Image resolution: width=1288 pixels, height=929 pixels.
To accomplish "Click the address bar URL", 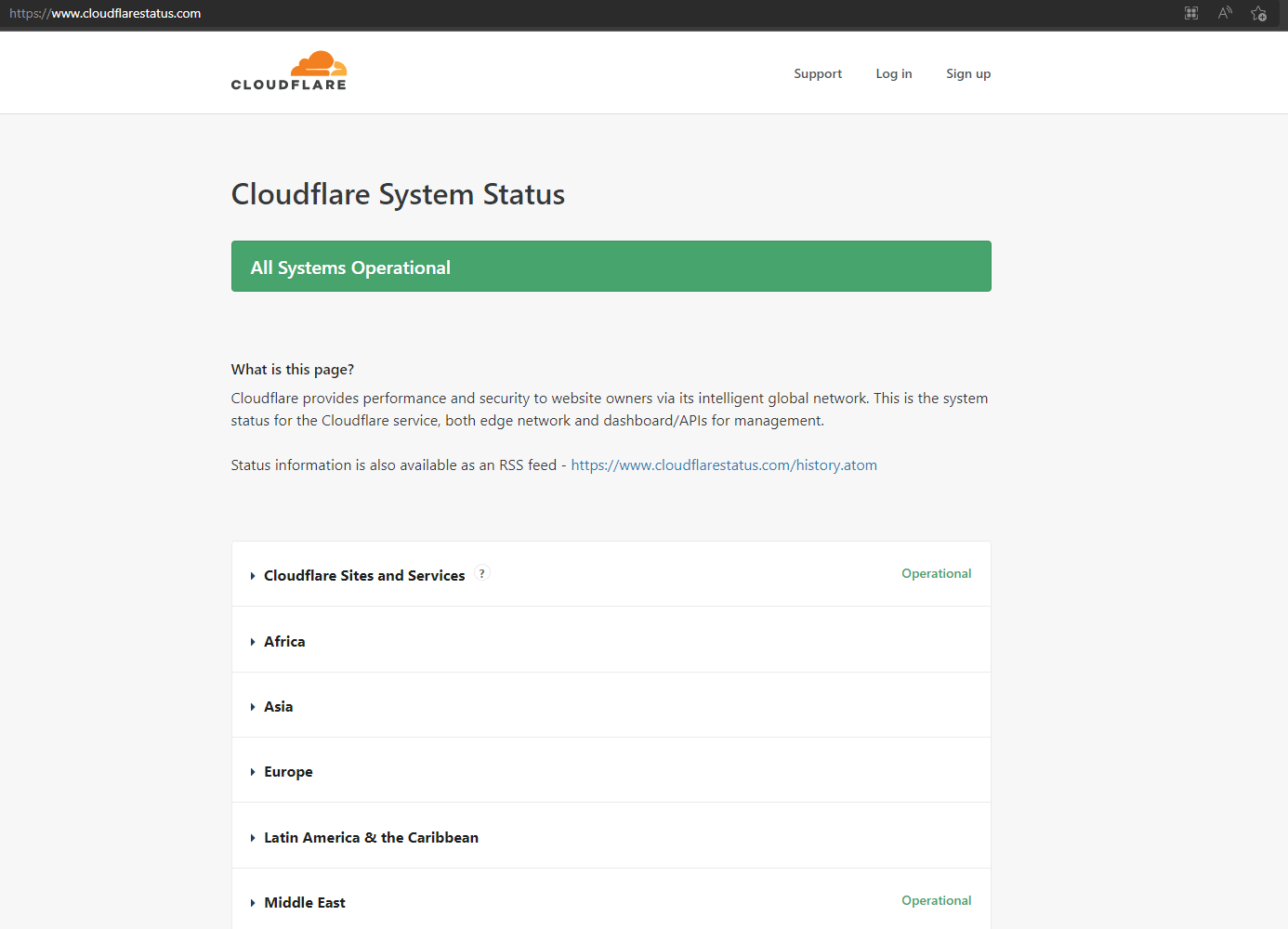I will tap(105, 13).
